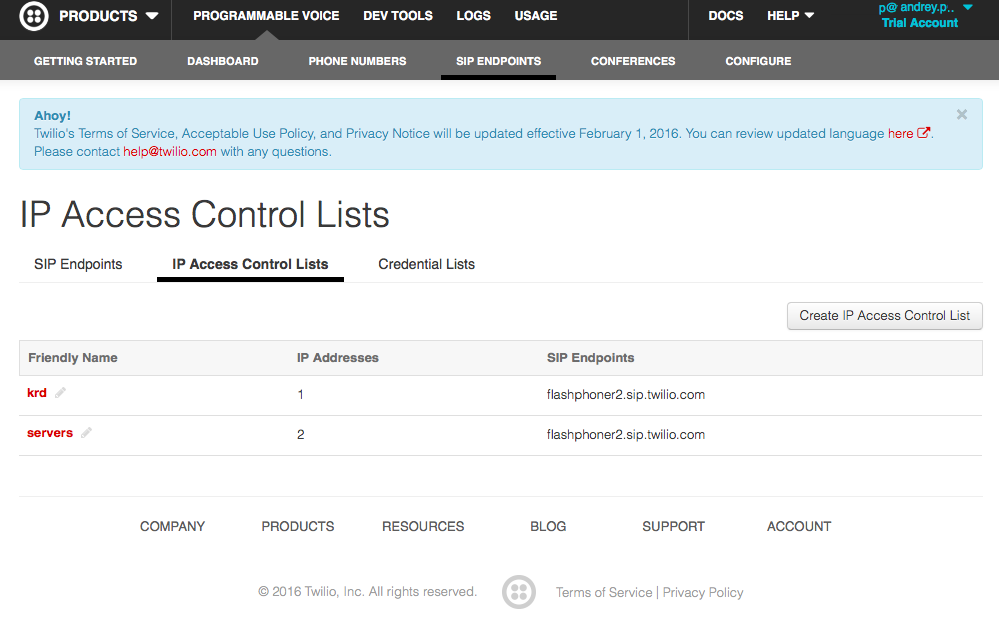This screenshot has height=617, width=999.
Task: Click Create IP Access Control List button
Action: [884, 315]
